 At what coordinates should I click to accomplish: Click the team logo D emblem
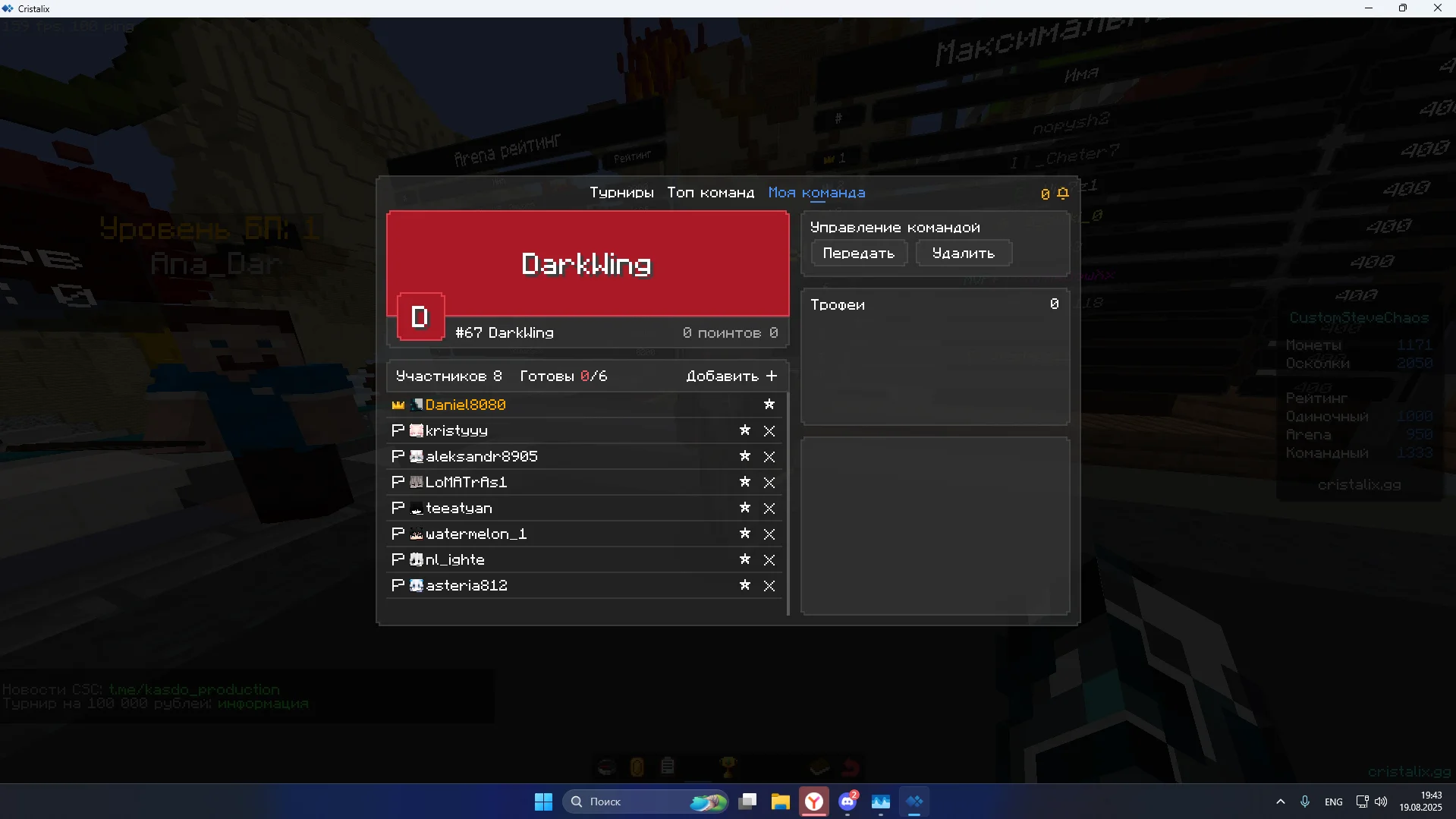tap(420, 317)
